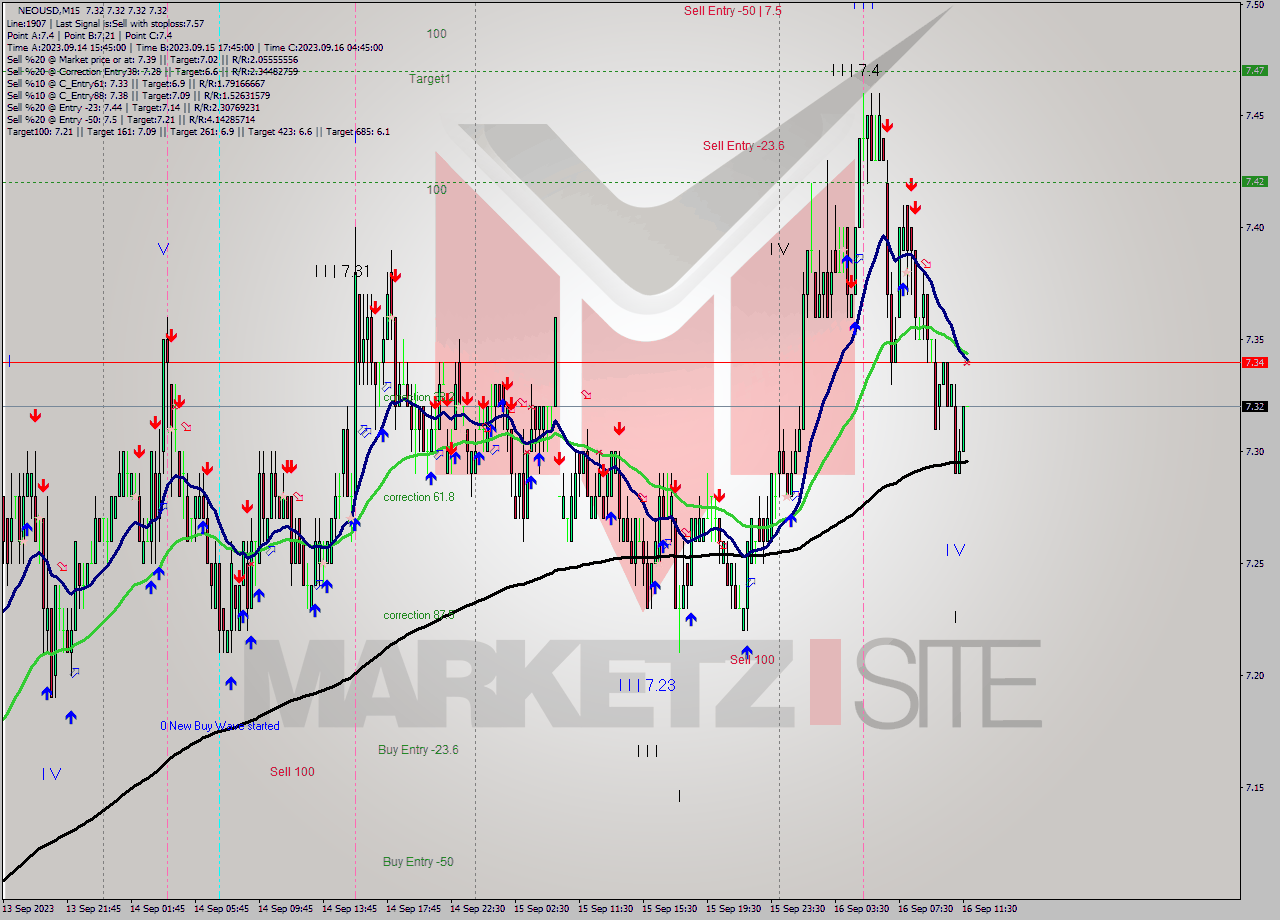Image resolution: width=1280 pixels, height=920 pixels.
Task: Click the 7.40 price axis value
Action: pyautogui.click(x=1254, y=228)
